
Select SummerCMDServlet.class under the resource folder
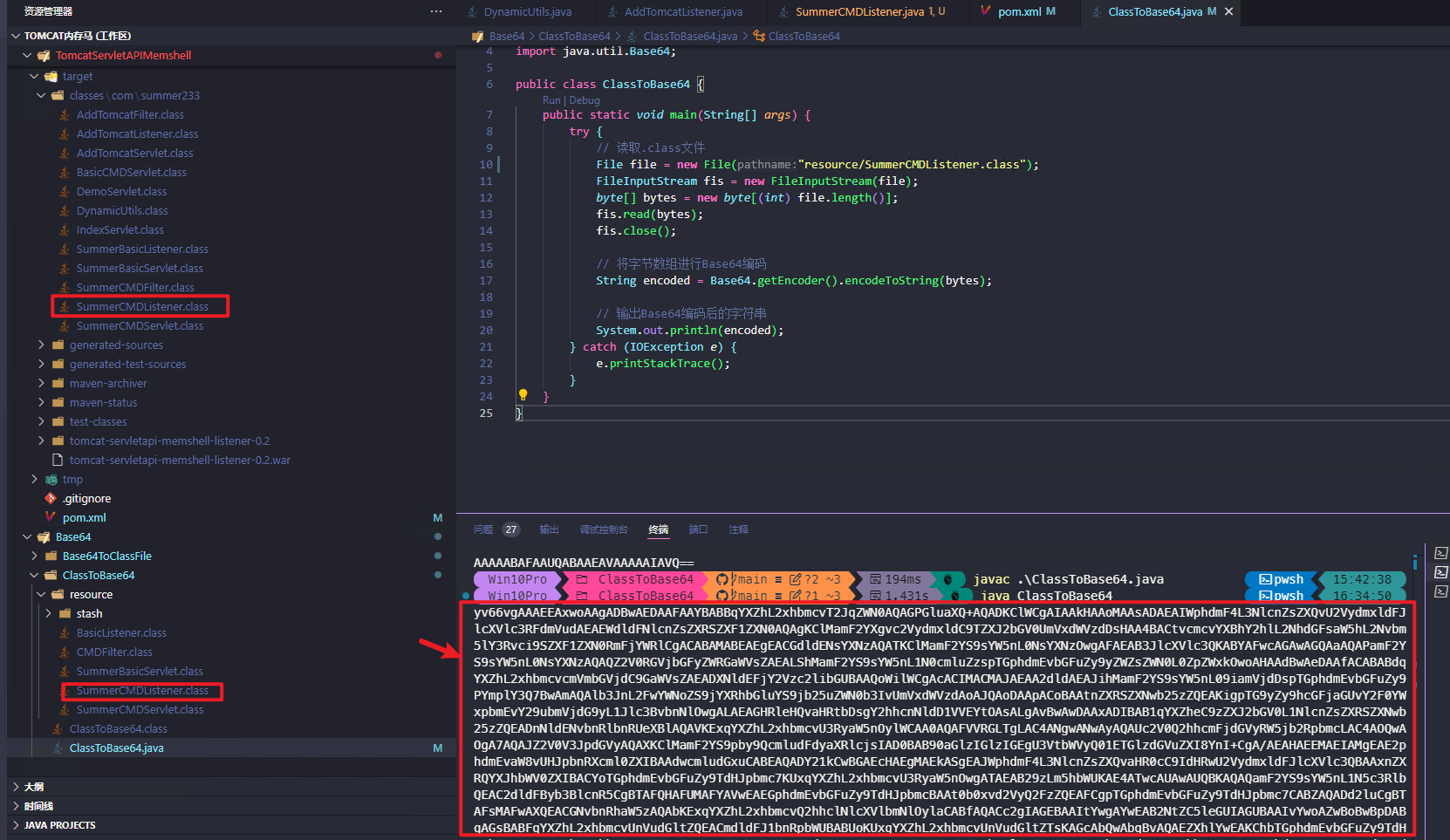pos(140,709)
